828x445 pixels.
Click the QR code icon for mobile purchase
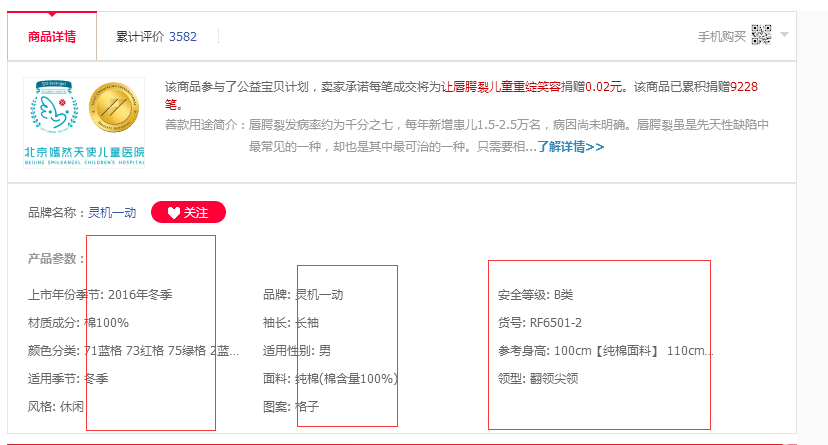(x=762, y=35)
